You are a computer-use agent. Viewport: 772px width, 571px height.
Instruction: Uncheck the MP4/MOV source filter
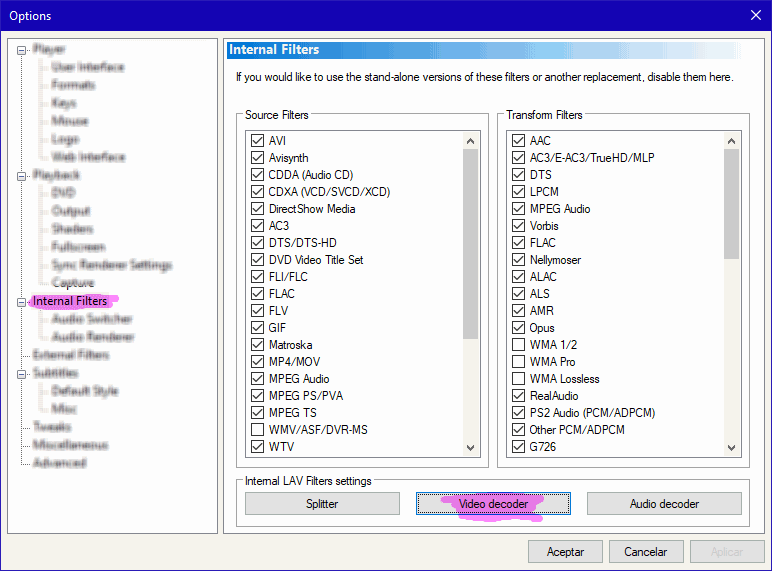click(257, 362)
